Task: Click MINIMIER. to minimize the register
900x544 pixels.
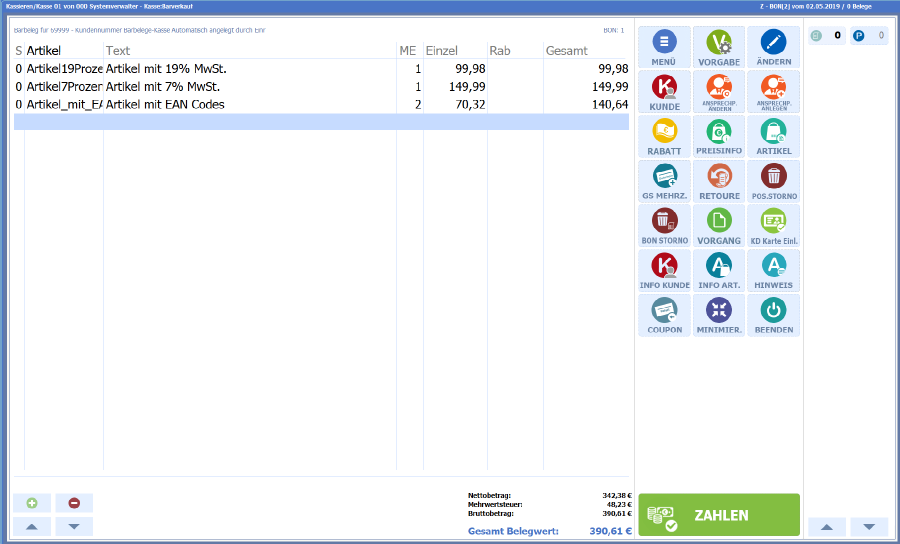Action: pos(719,315)
